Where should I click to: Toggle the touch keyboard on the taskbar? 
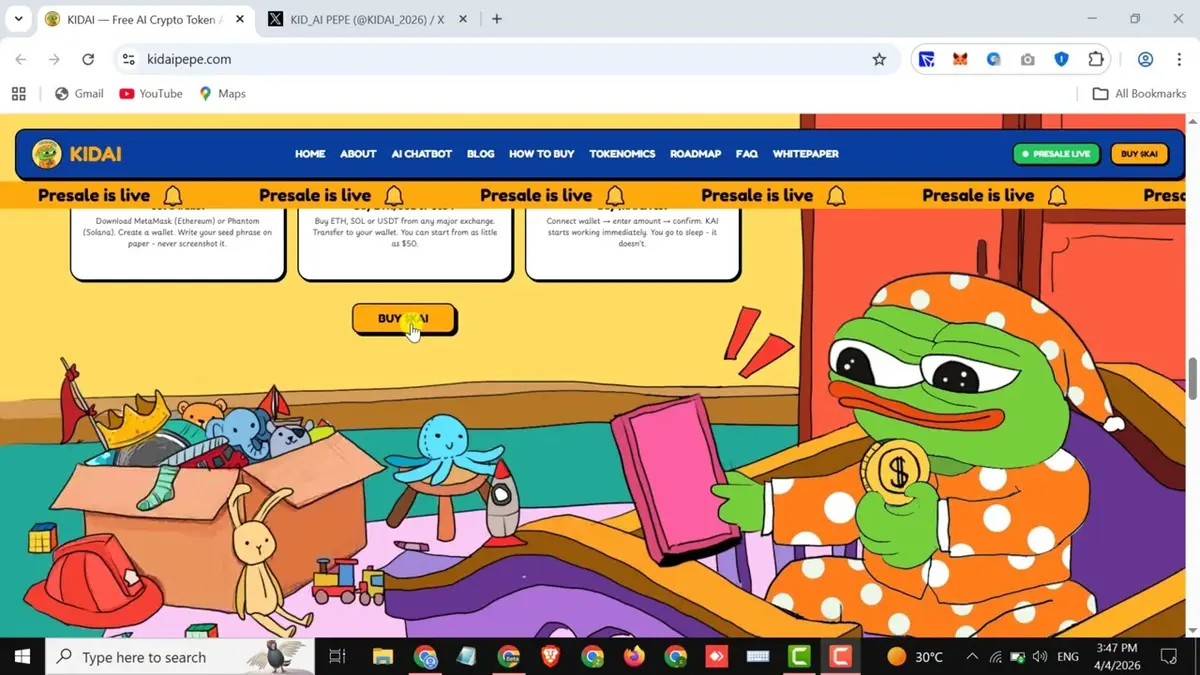757,657
